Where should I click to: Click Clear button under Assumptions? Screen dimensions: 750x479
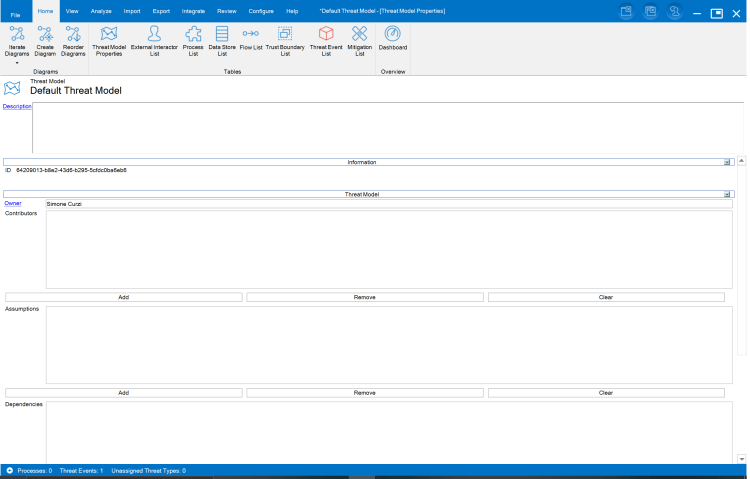(606, 393)
